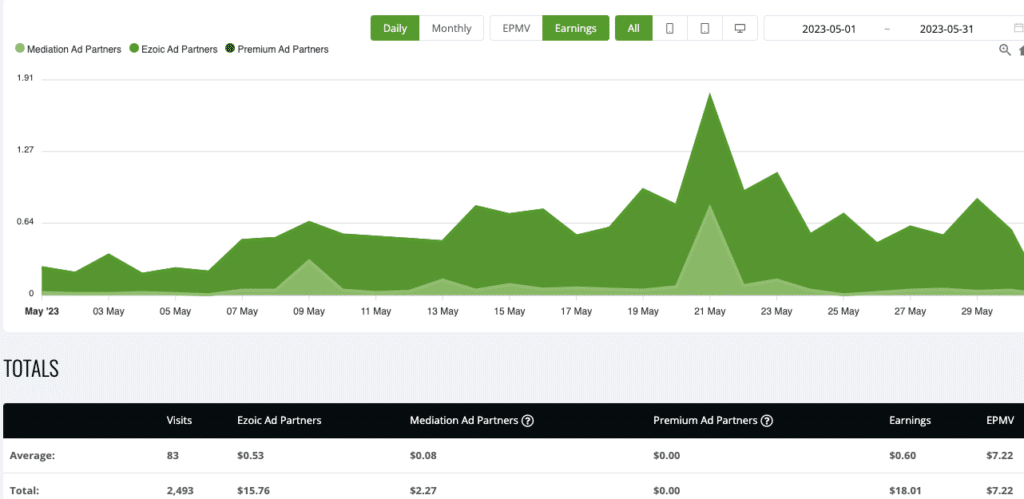
Task: Select the EPMV metric button
Action: tap(516, 28)
